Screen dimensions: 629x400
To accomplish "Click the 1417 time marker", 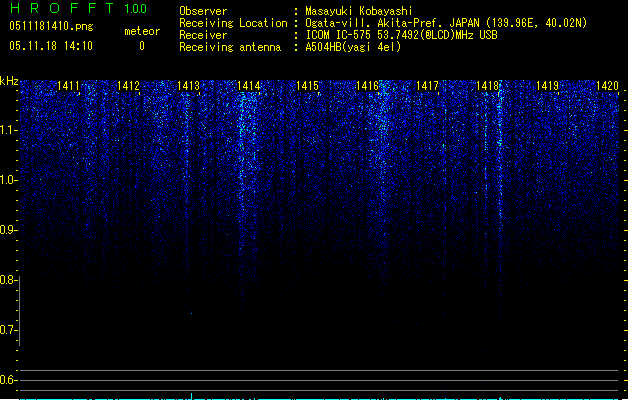I will pos(427,85).
